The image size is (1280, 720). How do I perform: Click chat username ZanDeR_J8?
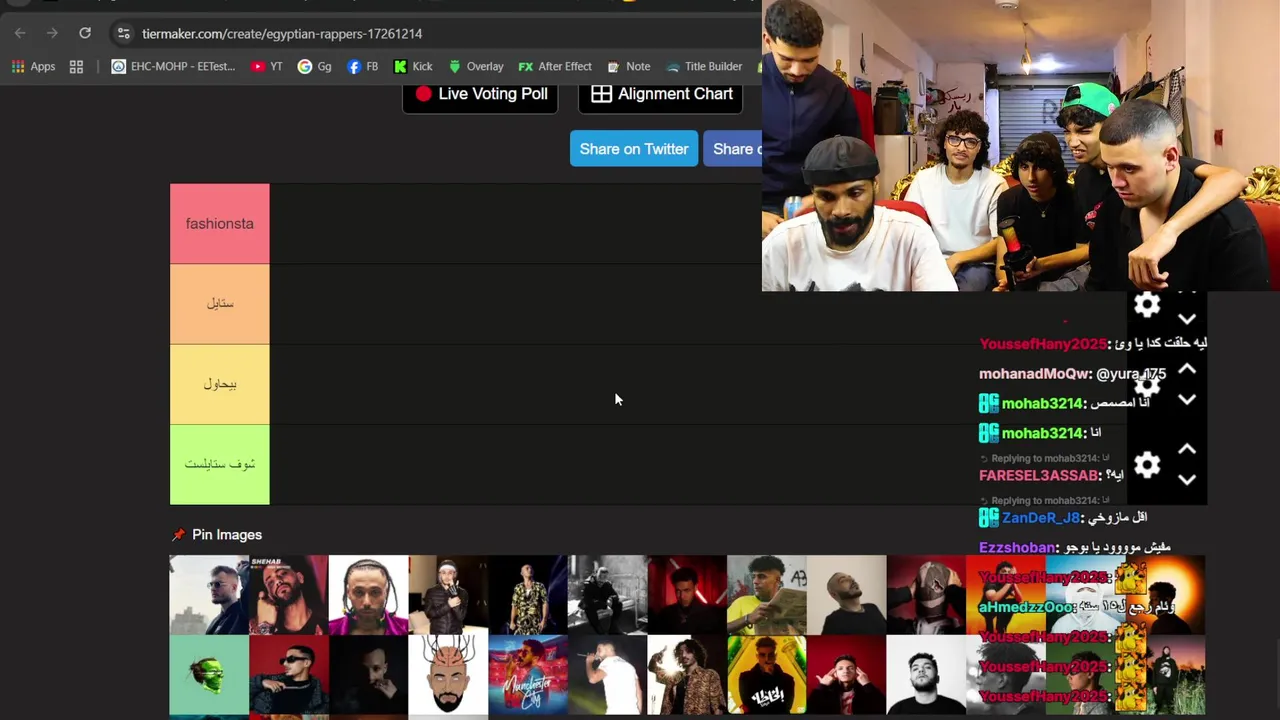(x=1041, y=518)
